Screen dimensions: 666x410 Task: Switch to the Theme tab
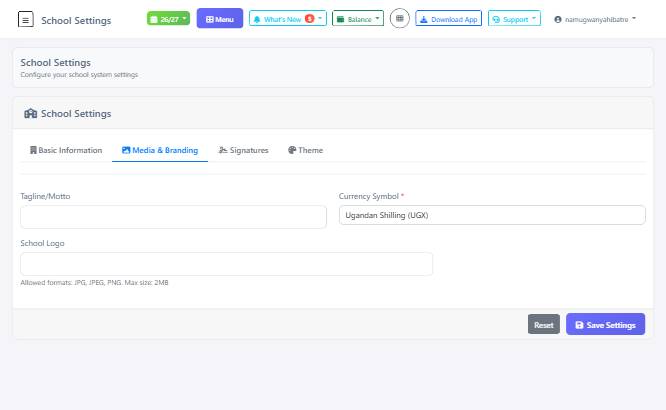pos(305,150)
